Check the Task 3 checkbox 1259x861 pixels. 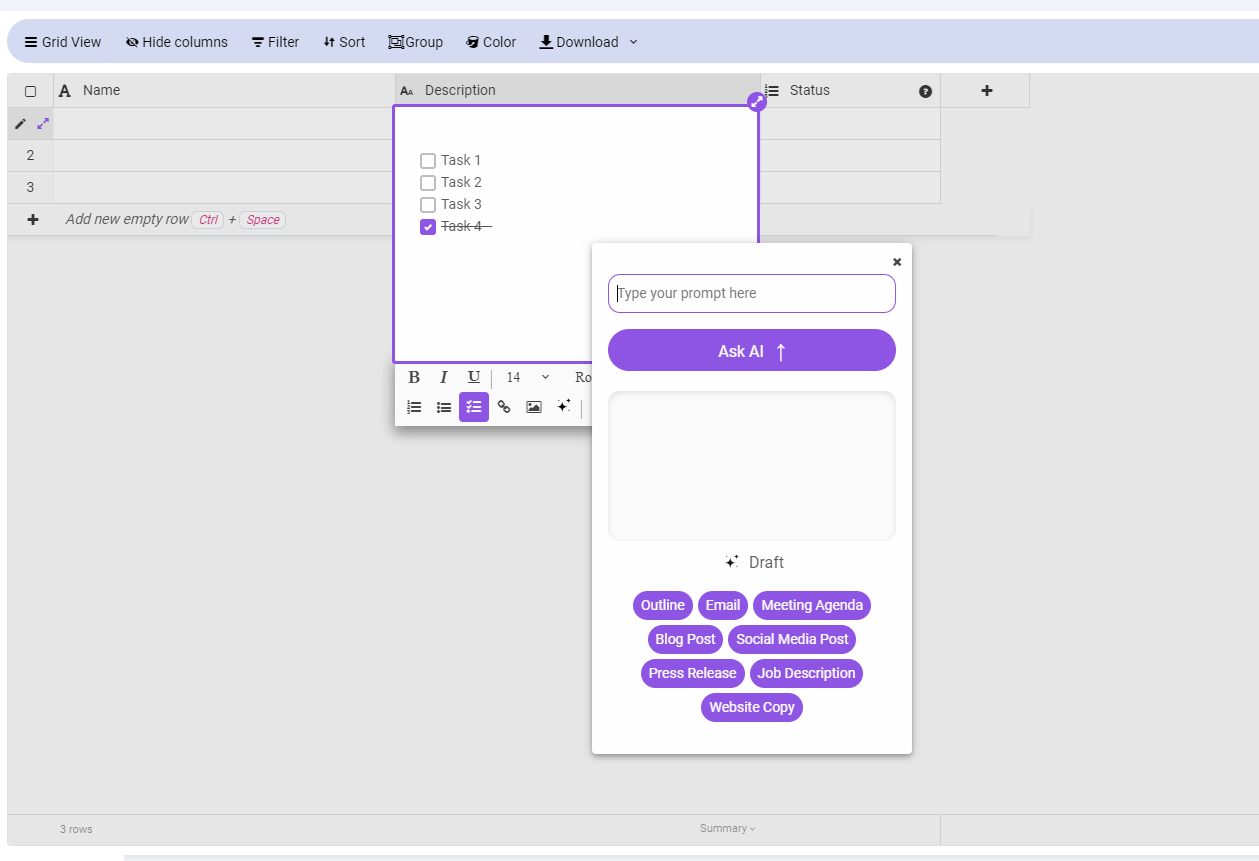[x=428, y=205]
